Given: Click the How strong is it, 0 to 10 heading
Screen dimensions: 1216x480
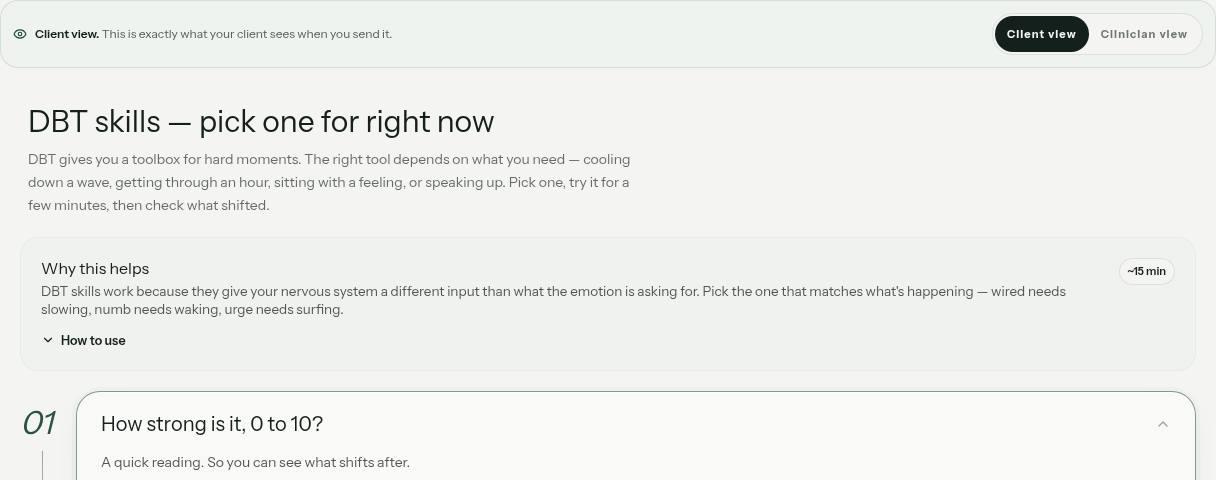Looking at the screenshot, I should coord(212,424).
